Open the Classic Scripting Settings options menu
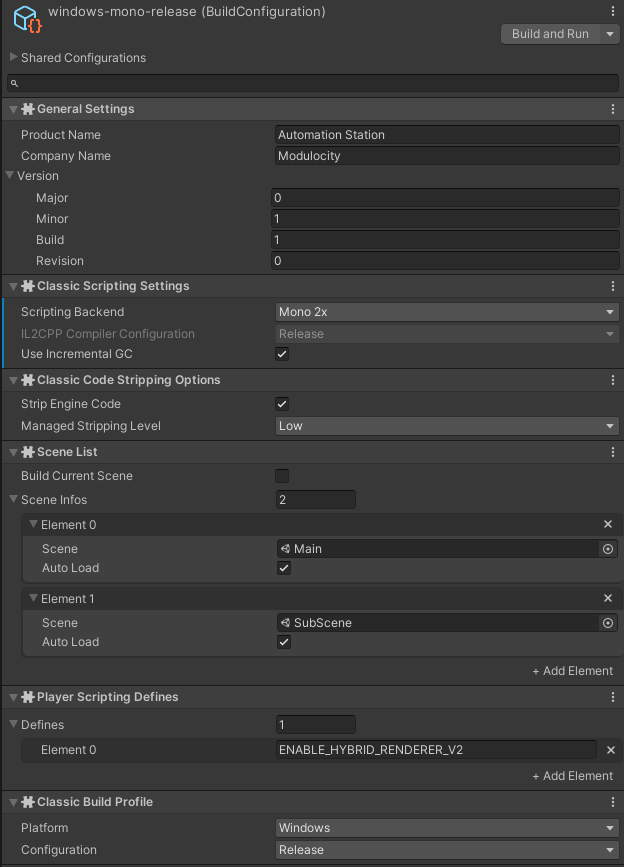Viewport: 624px width, 867px height. pos(613,286)
